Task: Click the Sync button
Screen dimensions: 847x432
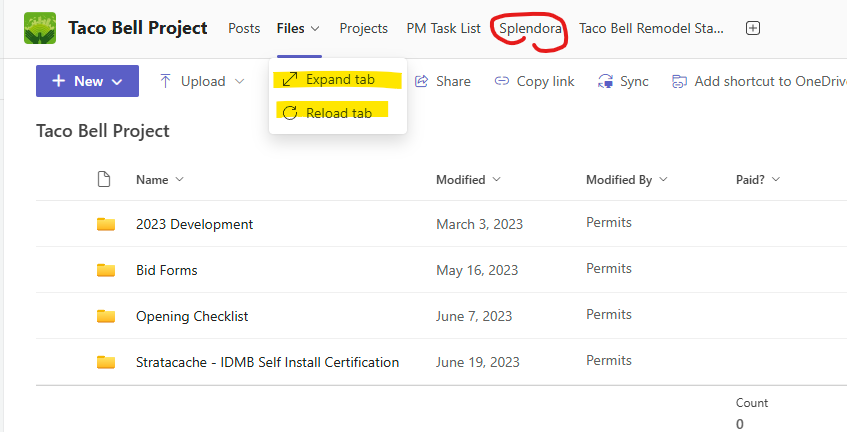Action: [x=623, y=82]
